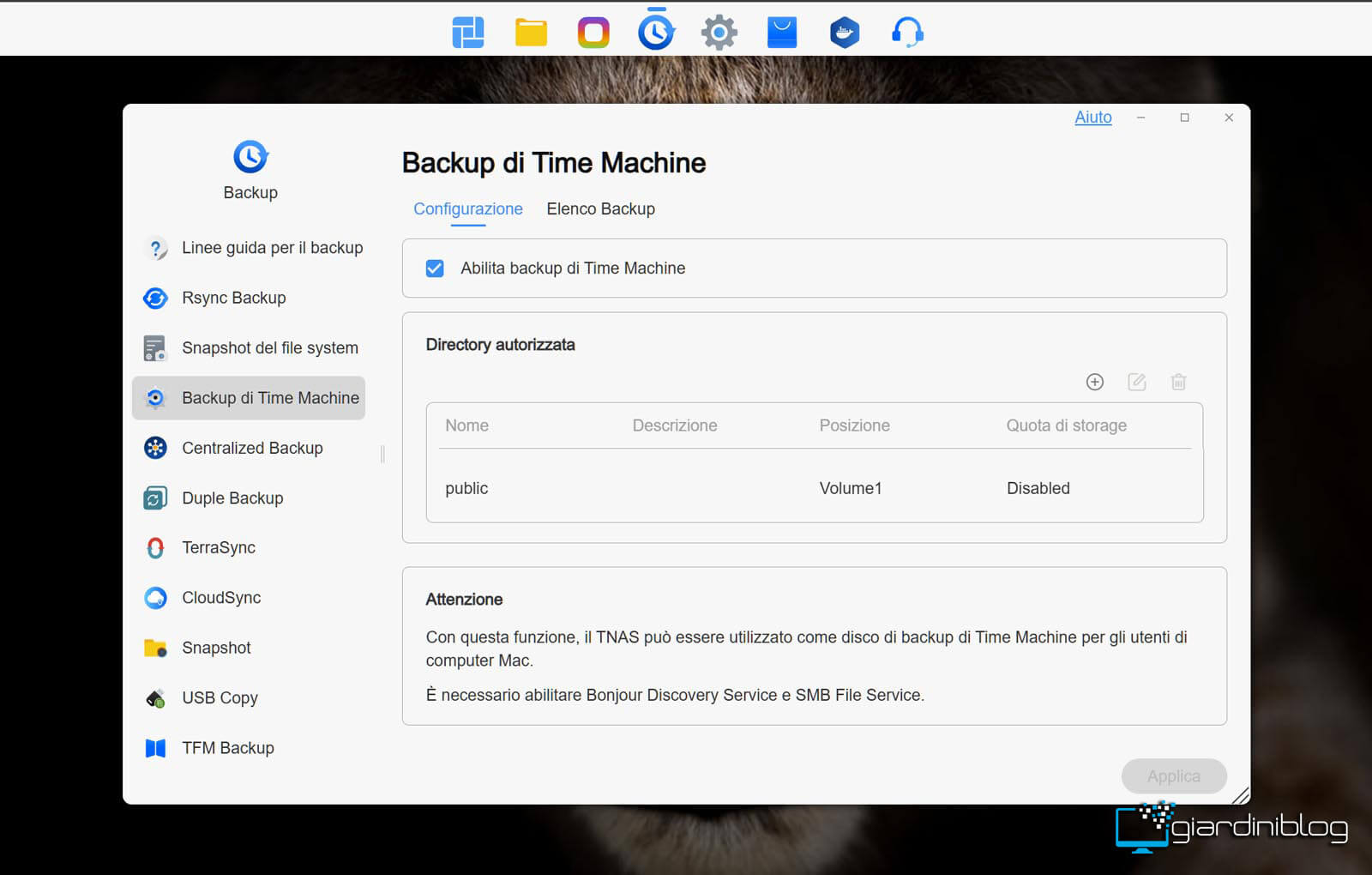Click the CloudSync sidebar icon
Image resolution: width=1372 pixels, height=875 pixels.
click(x=155, y=598)
